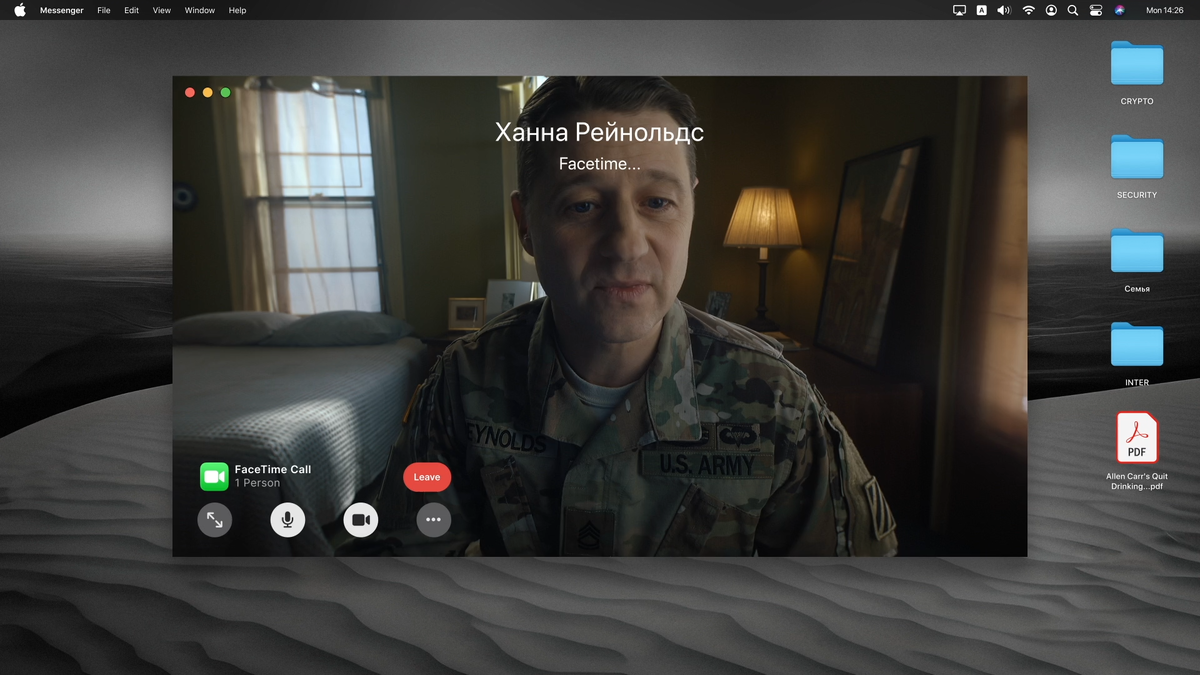Close the FaceTime call window
This screenshot has width=1200, height=675.
pyautogui.click(x=190, y=92)
